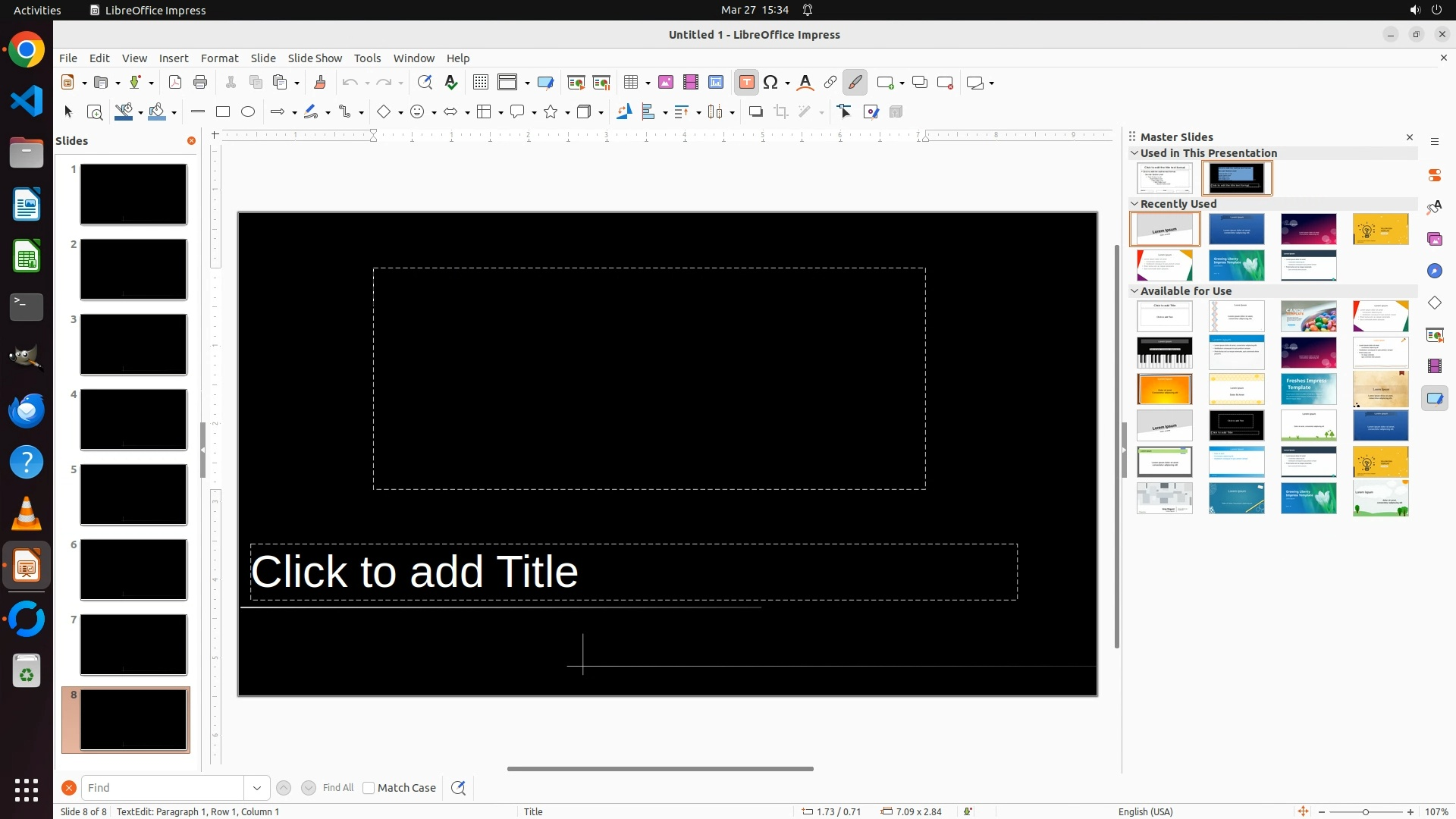
Task: Enable the Match Case checkbox
Action: pos(369,788)
